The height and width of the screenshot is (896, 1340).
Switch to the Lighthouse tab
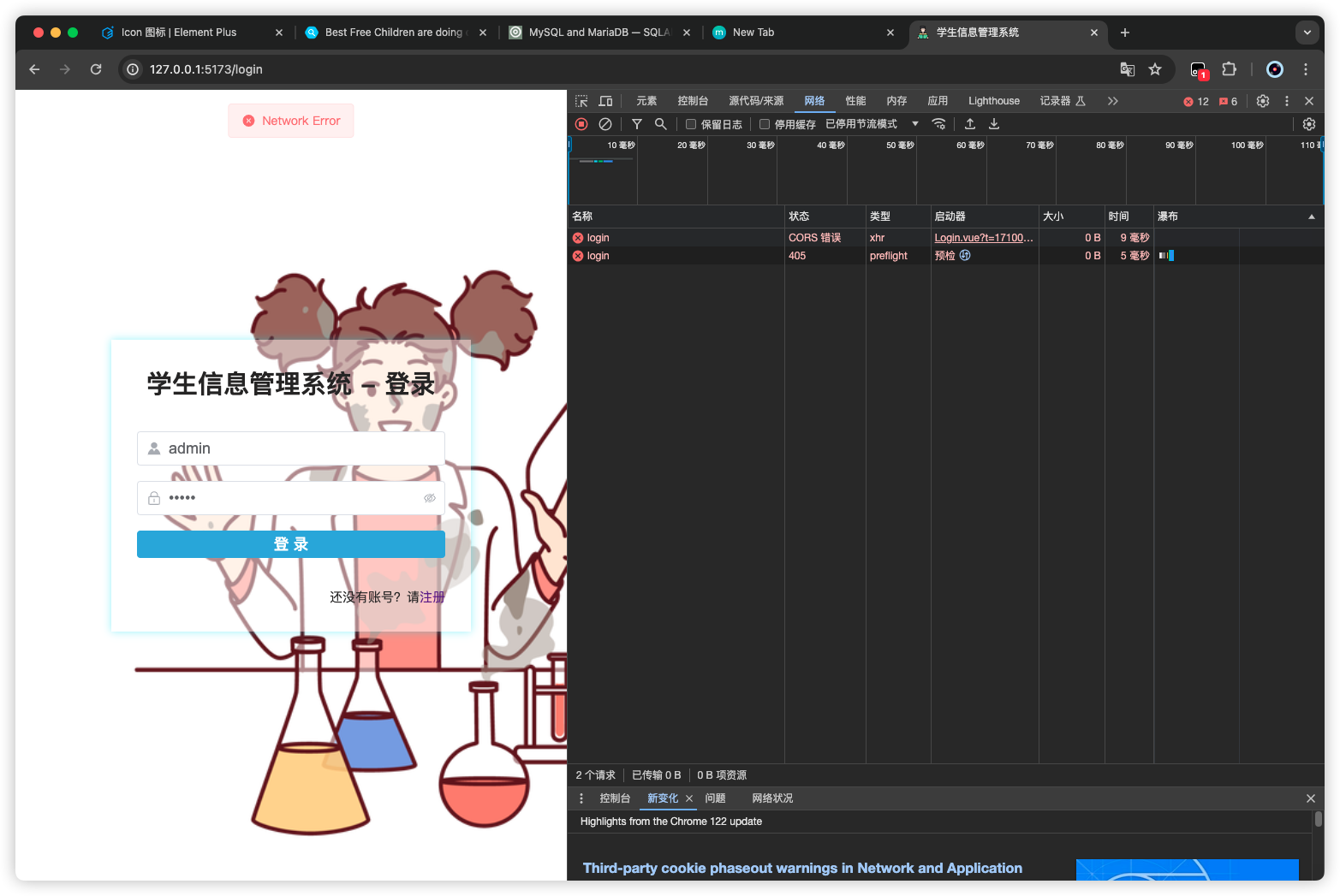(x=993, y=101)
